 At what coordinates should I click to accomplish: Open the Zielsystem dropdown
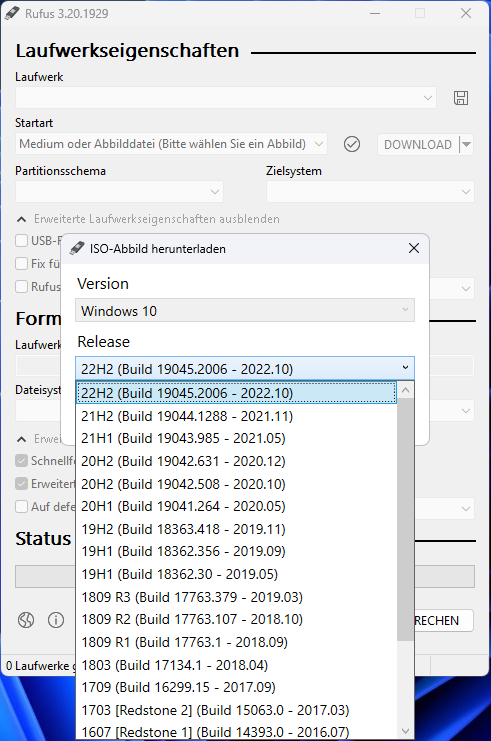[x=370, y=191]
